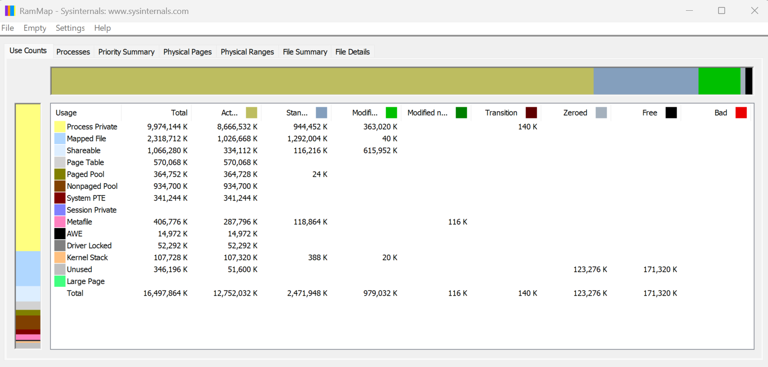Click the Metafile pink swatch

(60, 222)
